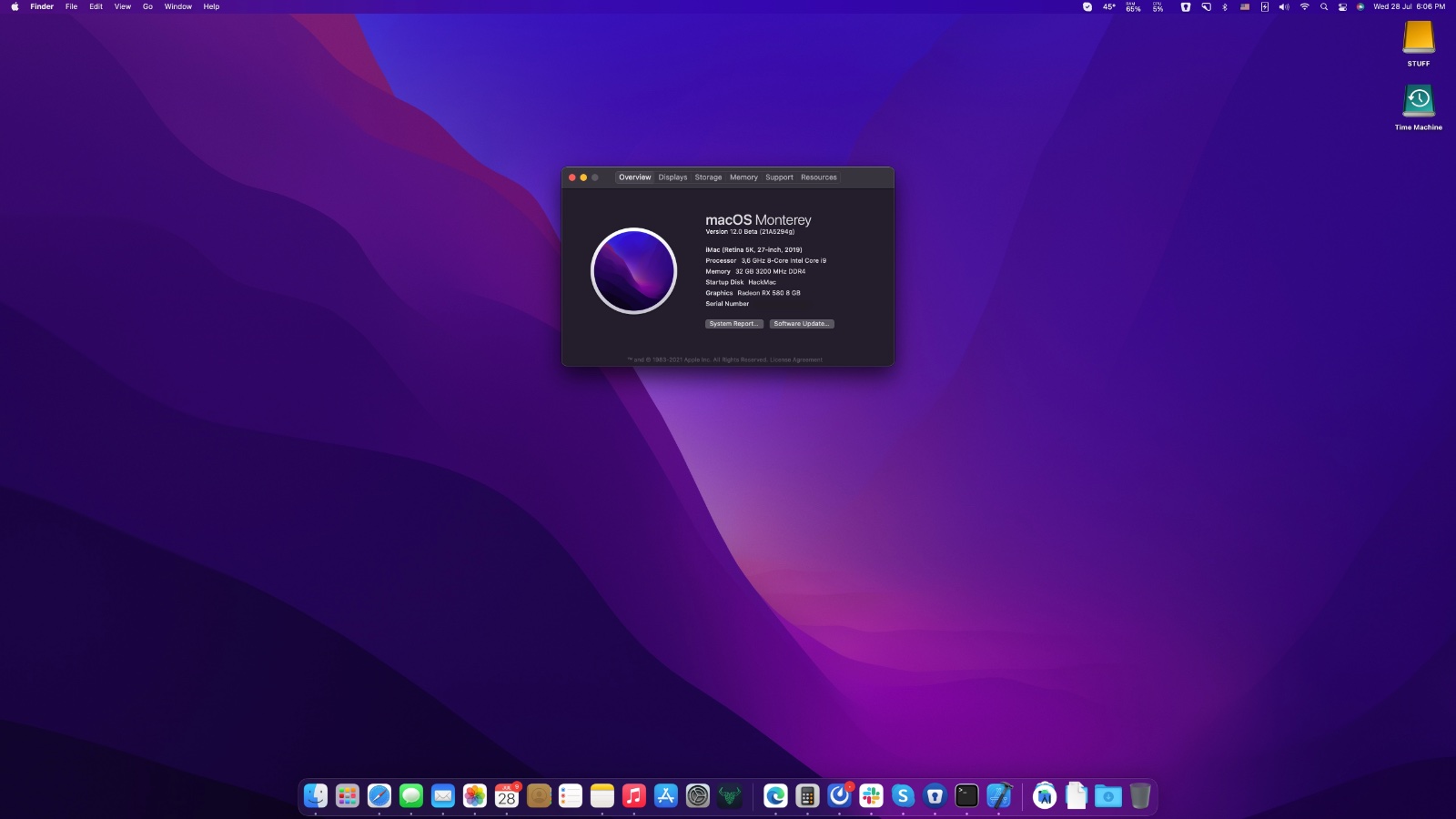
Task: Open the Window menu
Action: click(x=178, y=6)
